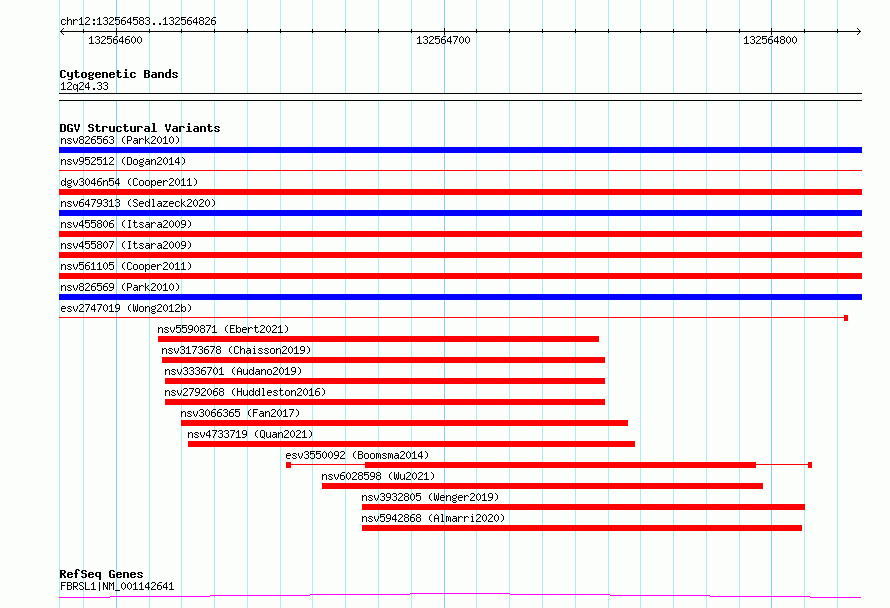Click nsv2792068 (Huddleston2016) label
Viewport: 890px width, 608px height.
(x=245, y=392)
